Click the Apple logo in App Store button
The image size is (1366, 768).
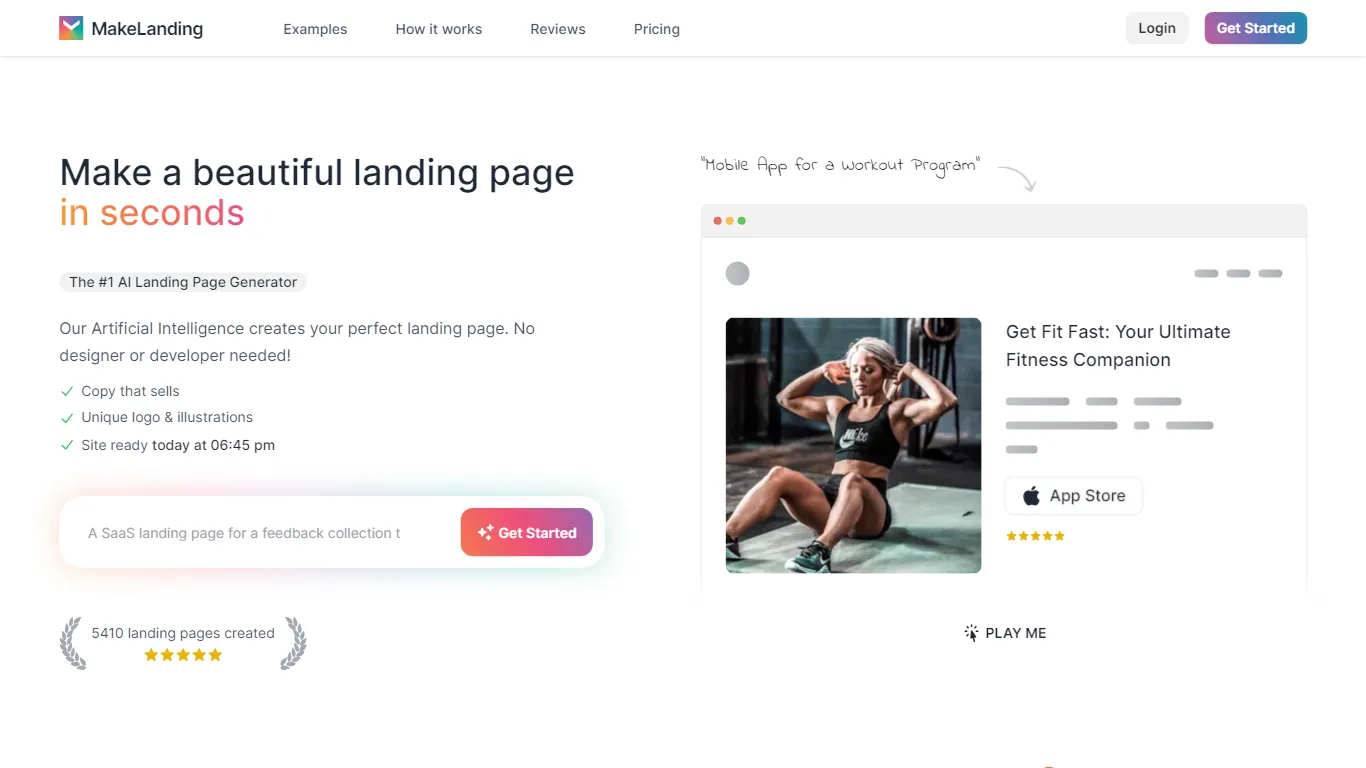pyautogui.click(x=1031, y=496)
